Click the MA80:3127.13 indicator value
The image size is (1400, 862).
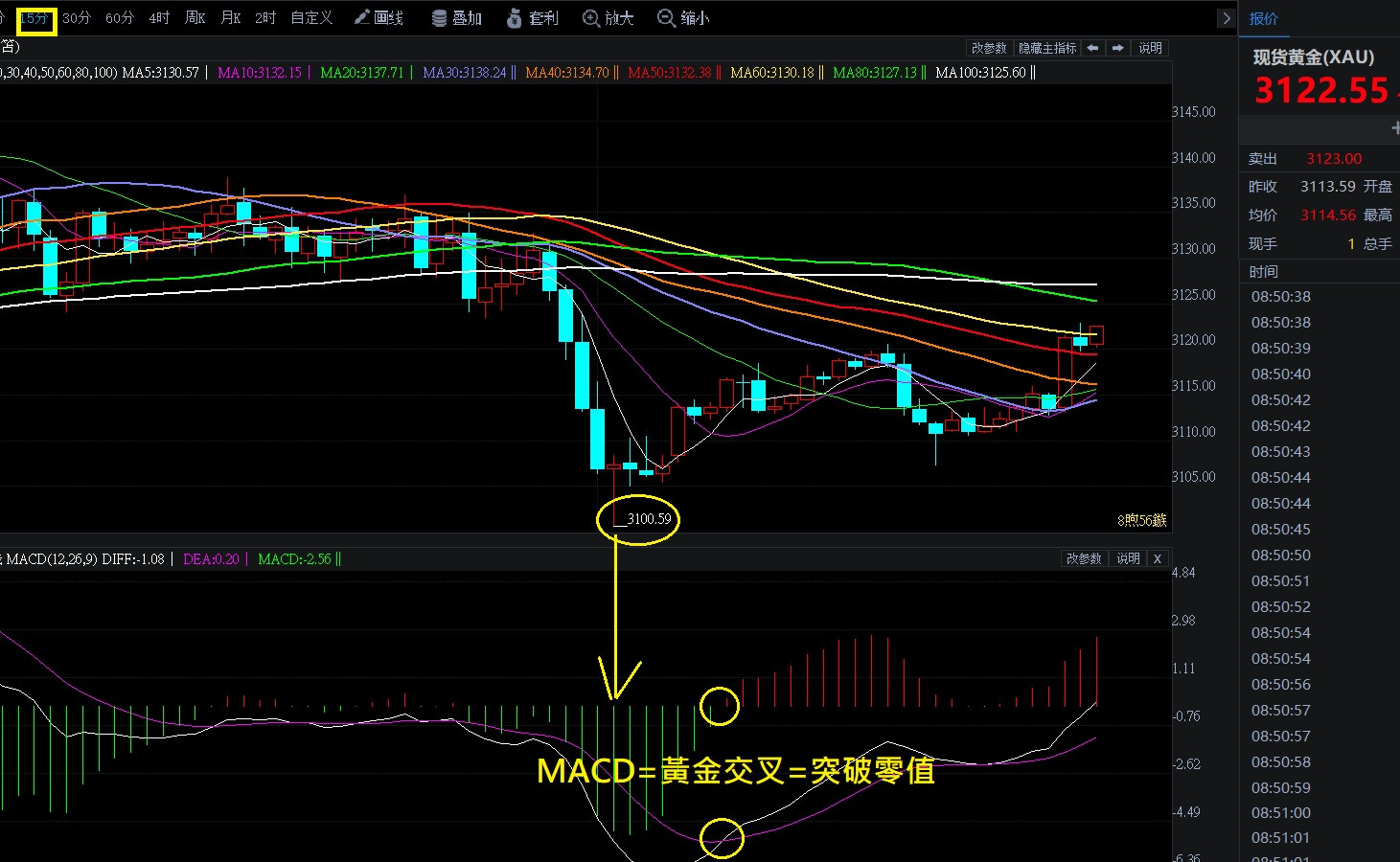tap(875, 73)
